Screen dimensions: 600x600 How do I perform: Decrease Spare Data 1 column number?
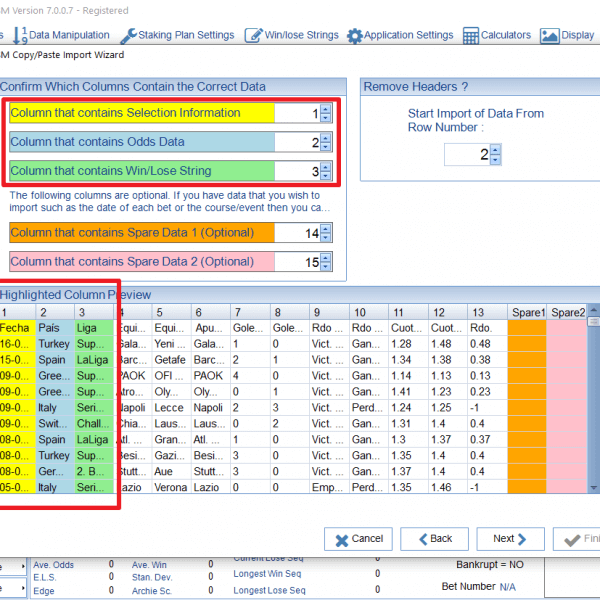click(x=326, y=237)
